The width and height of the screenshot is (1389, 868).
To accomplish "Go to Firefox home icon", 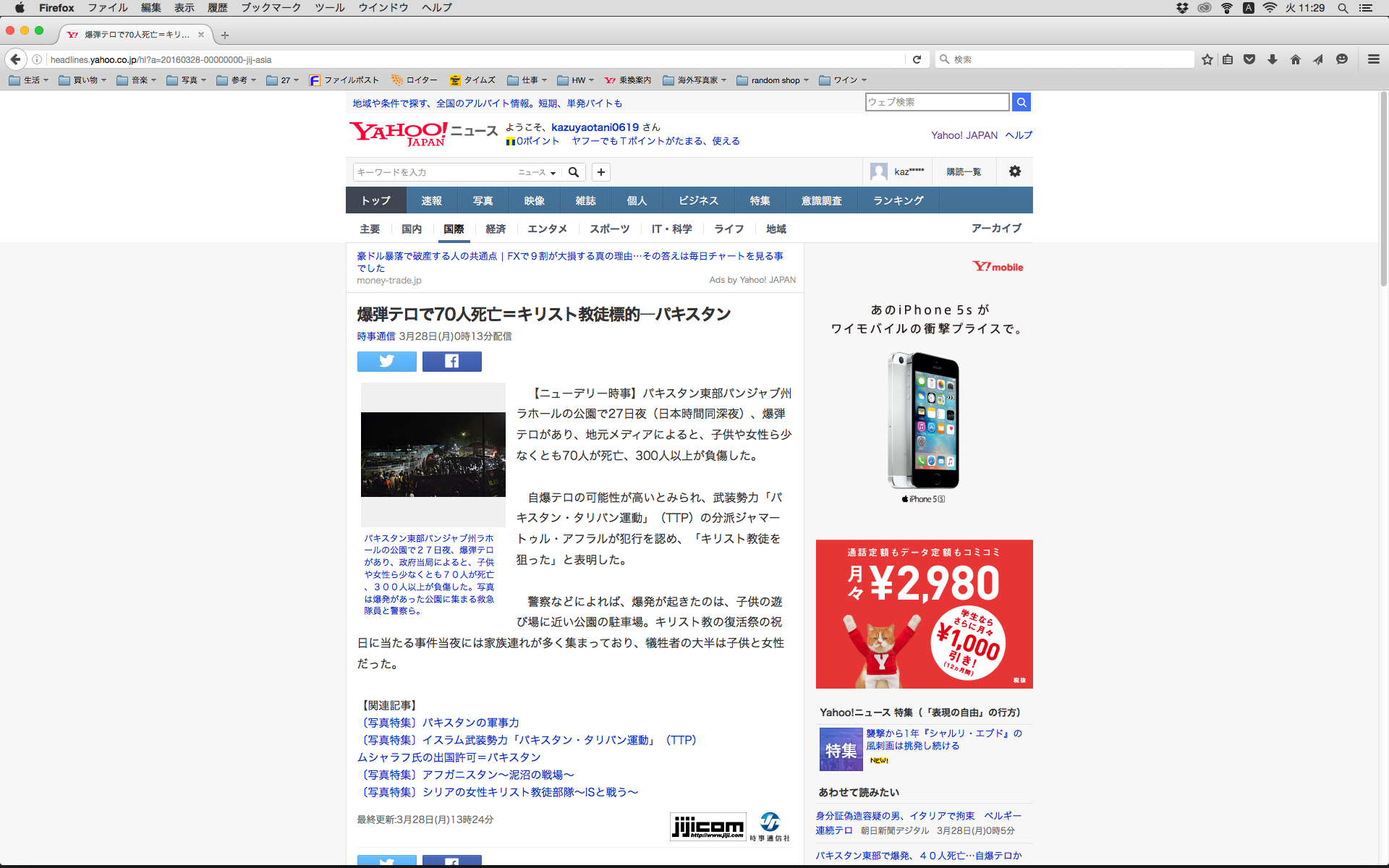I will [x=1295, y=59].
